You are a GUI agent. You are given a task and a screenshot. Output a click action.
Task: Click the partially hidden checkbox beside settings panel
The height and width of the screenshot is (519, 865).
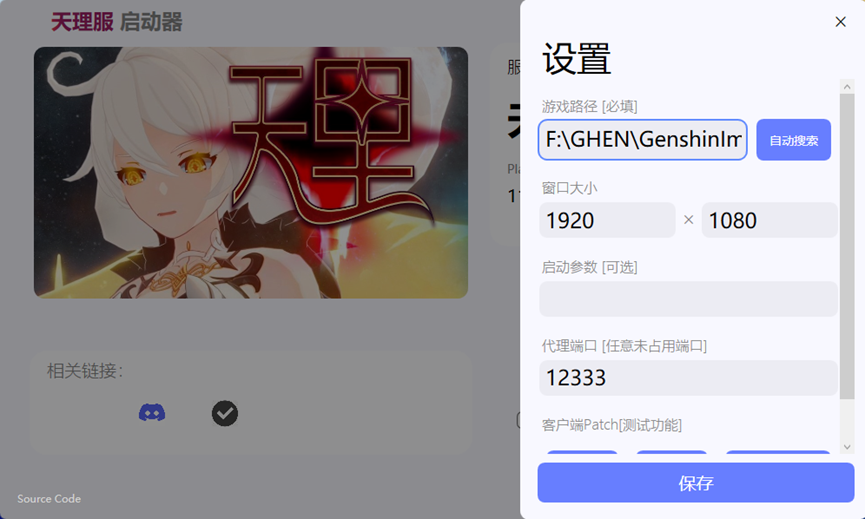[519, 420]
